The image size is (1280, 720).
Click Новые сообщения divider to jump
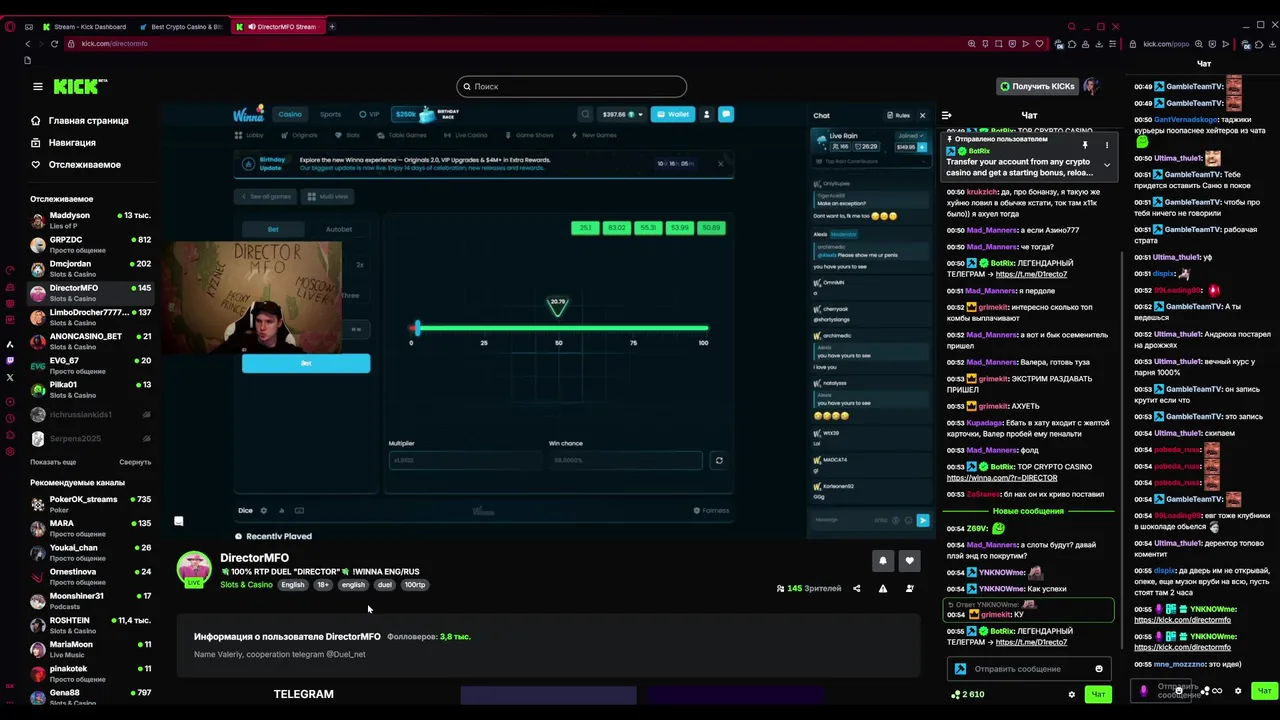[1028, 511]
